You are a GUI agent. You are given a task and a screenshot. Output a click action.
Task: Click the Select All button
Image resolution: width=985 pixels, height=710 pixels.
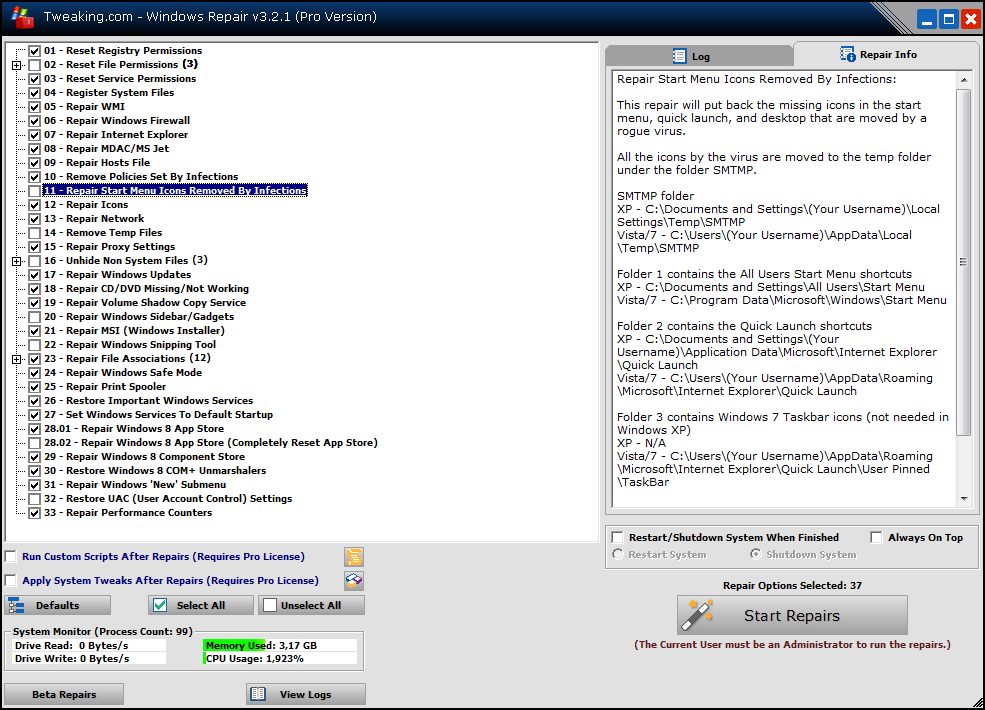(x=201, y=606)
